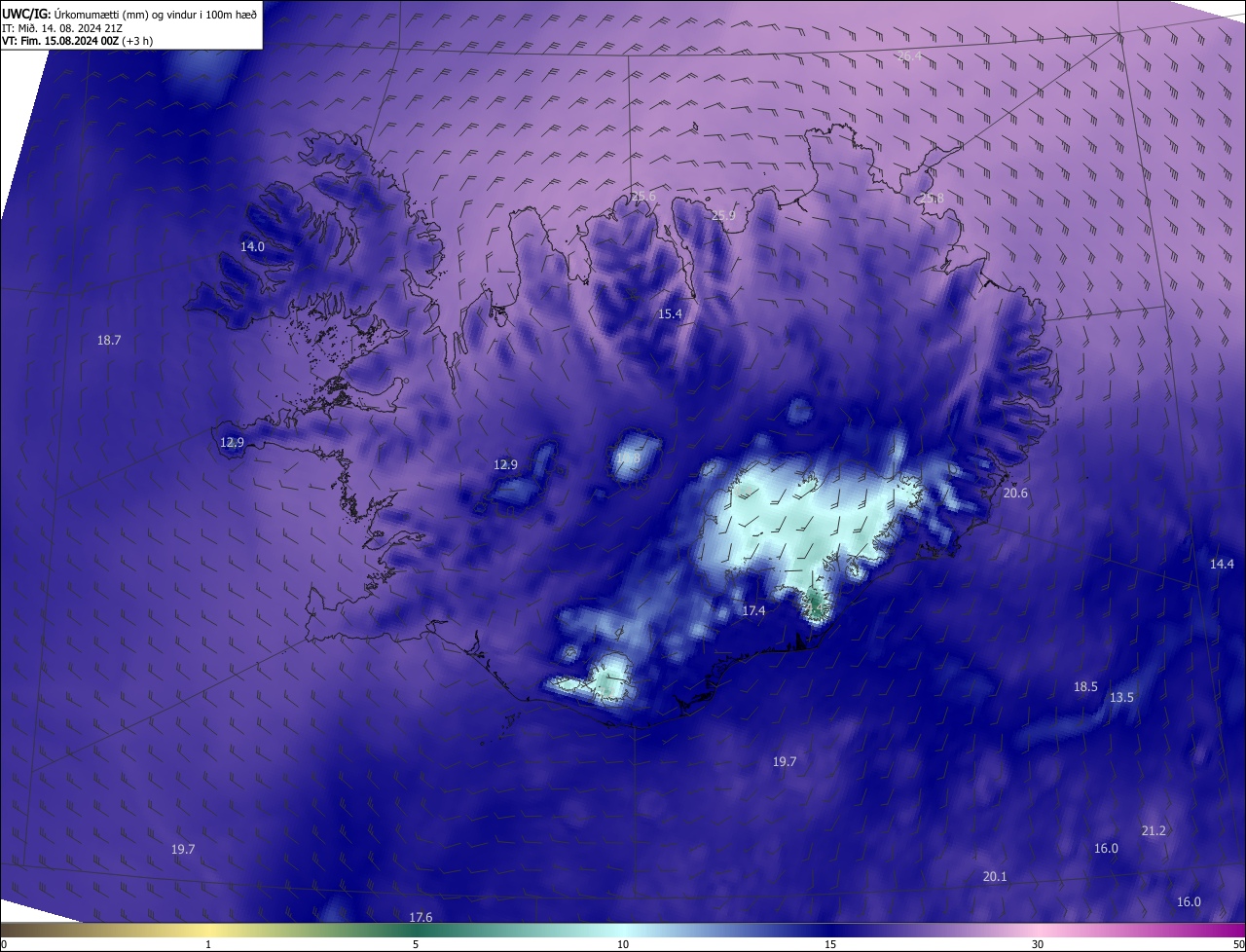The width and height of the screenshot is (1246, 952).
Task: Click the 14.4 value label on the map
Action: tap(1222, 565)
